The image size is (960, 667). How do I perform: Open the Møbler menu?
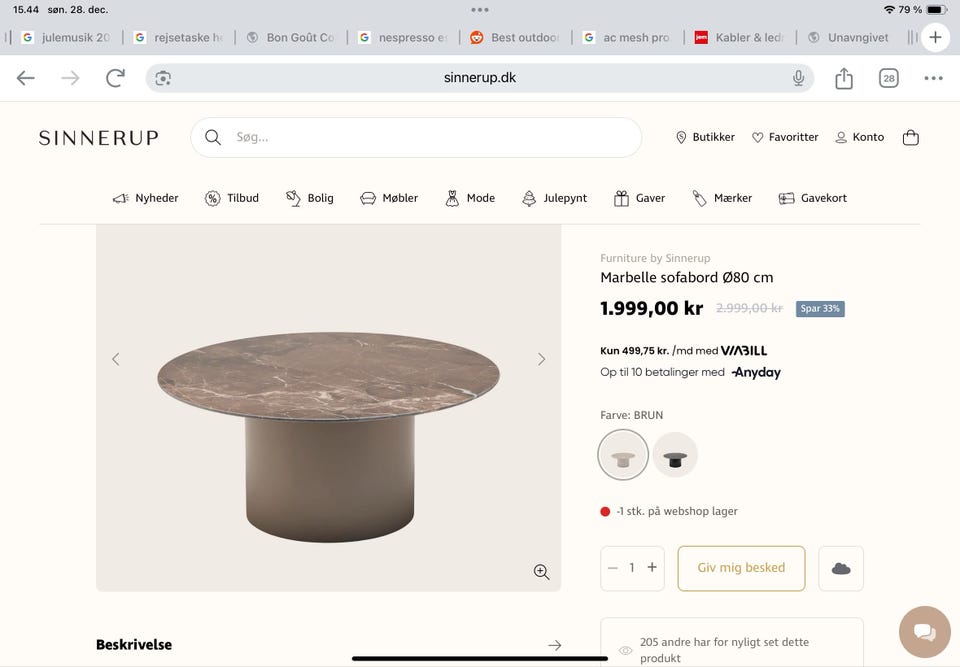pyautogui.click(x=389, y=198)
